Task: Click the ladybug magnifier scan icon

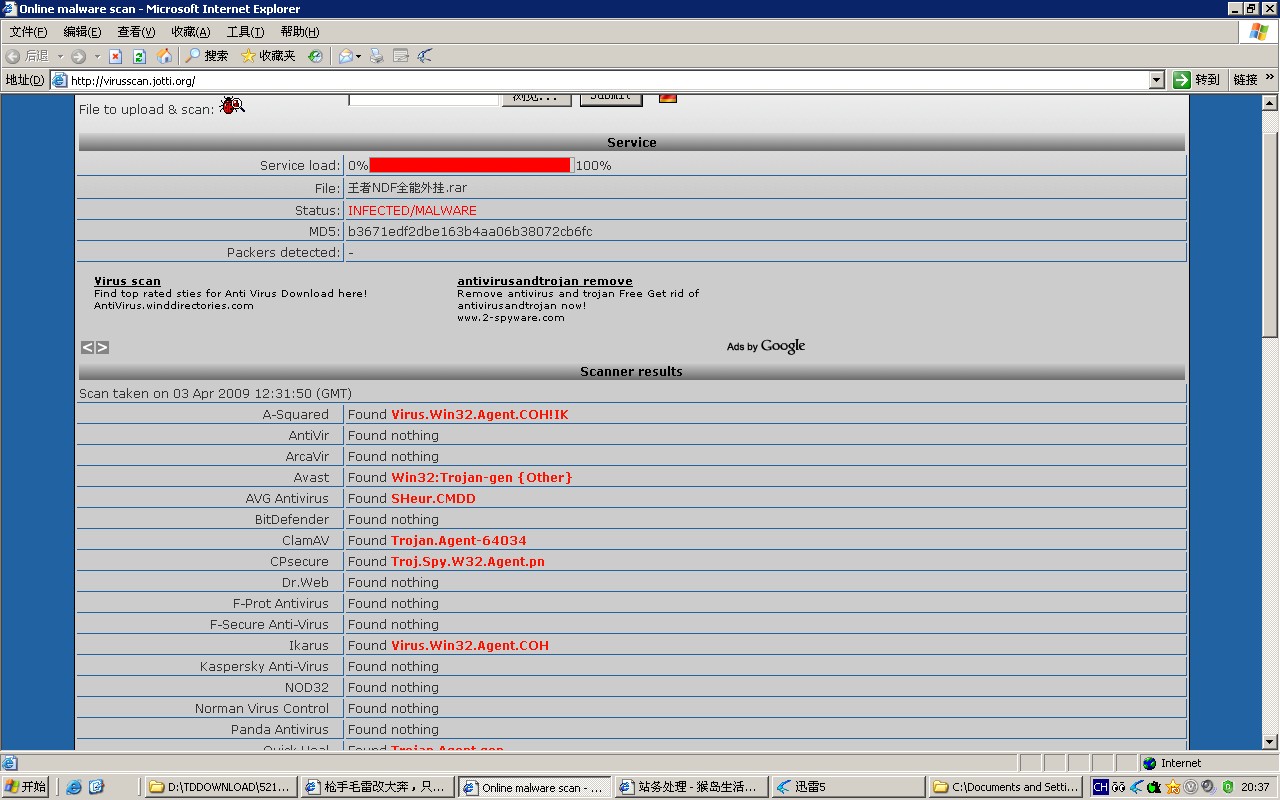Action: tap(232, 105)
